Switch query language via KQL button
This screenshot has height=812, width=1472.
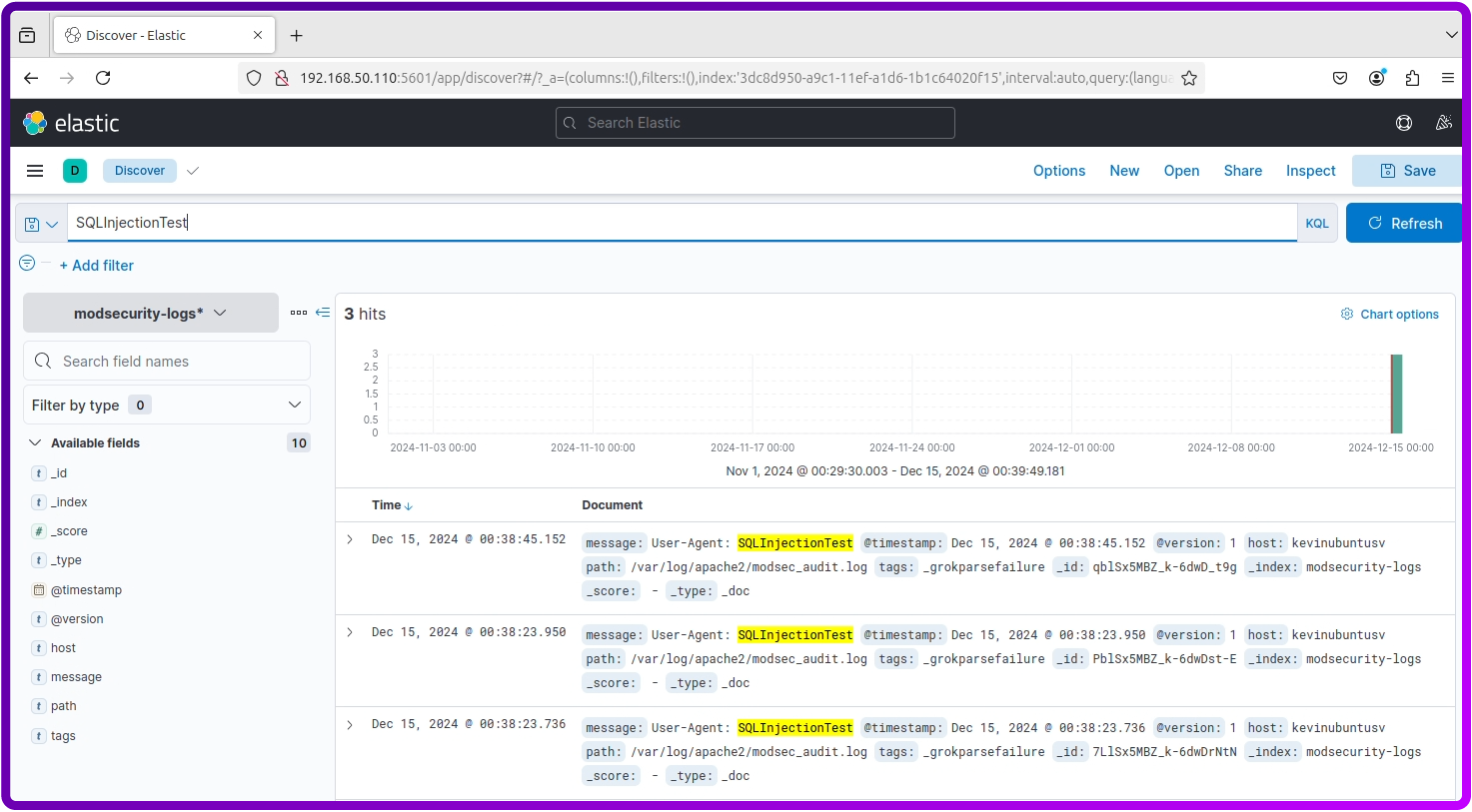1317,224
